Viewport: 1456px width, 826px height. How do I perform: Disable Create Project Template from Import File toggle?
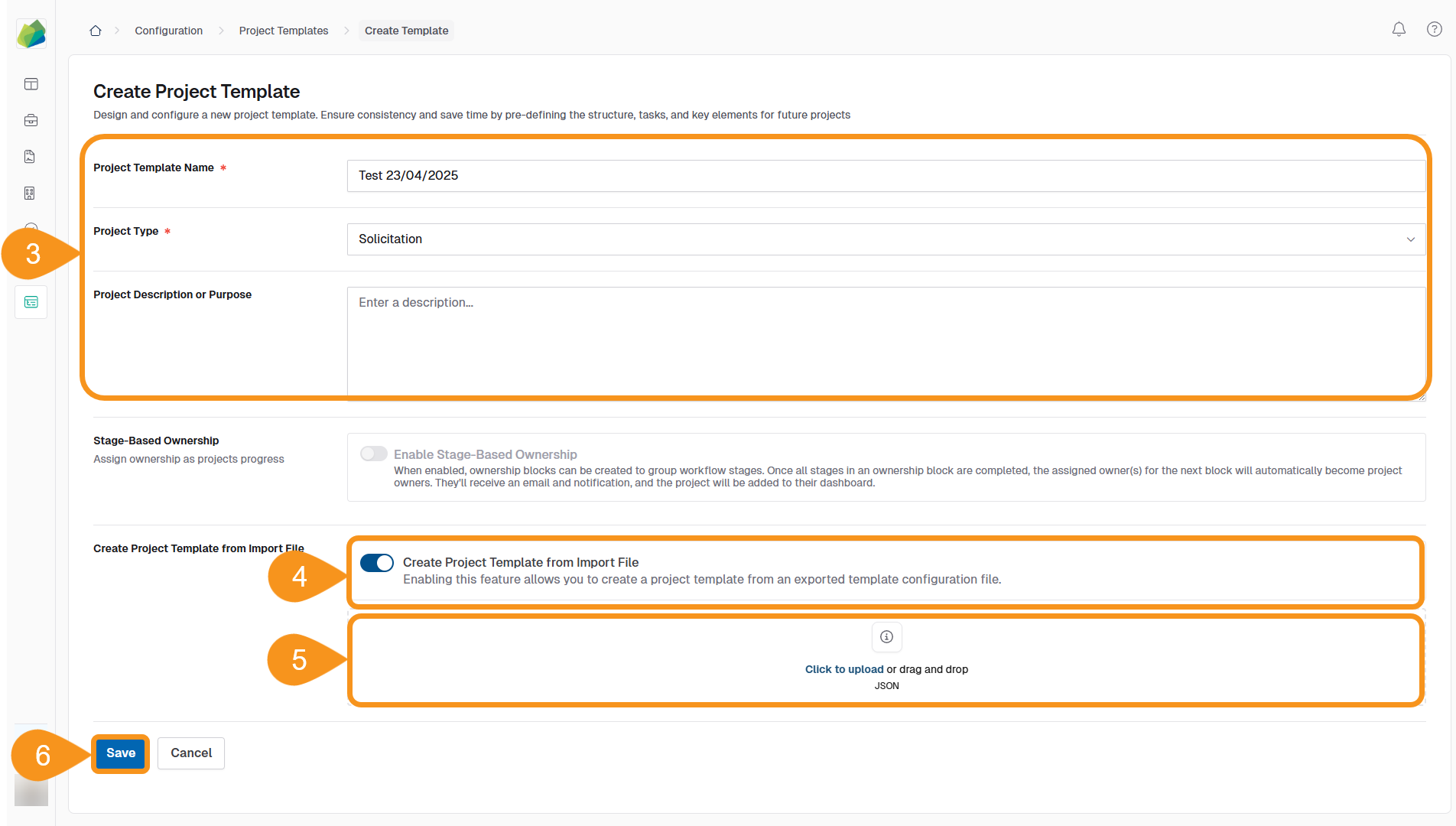[x=376, y=563]
